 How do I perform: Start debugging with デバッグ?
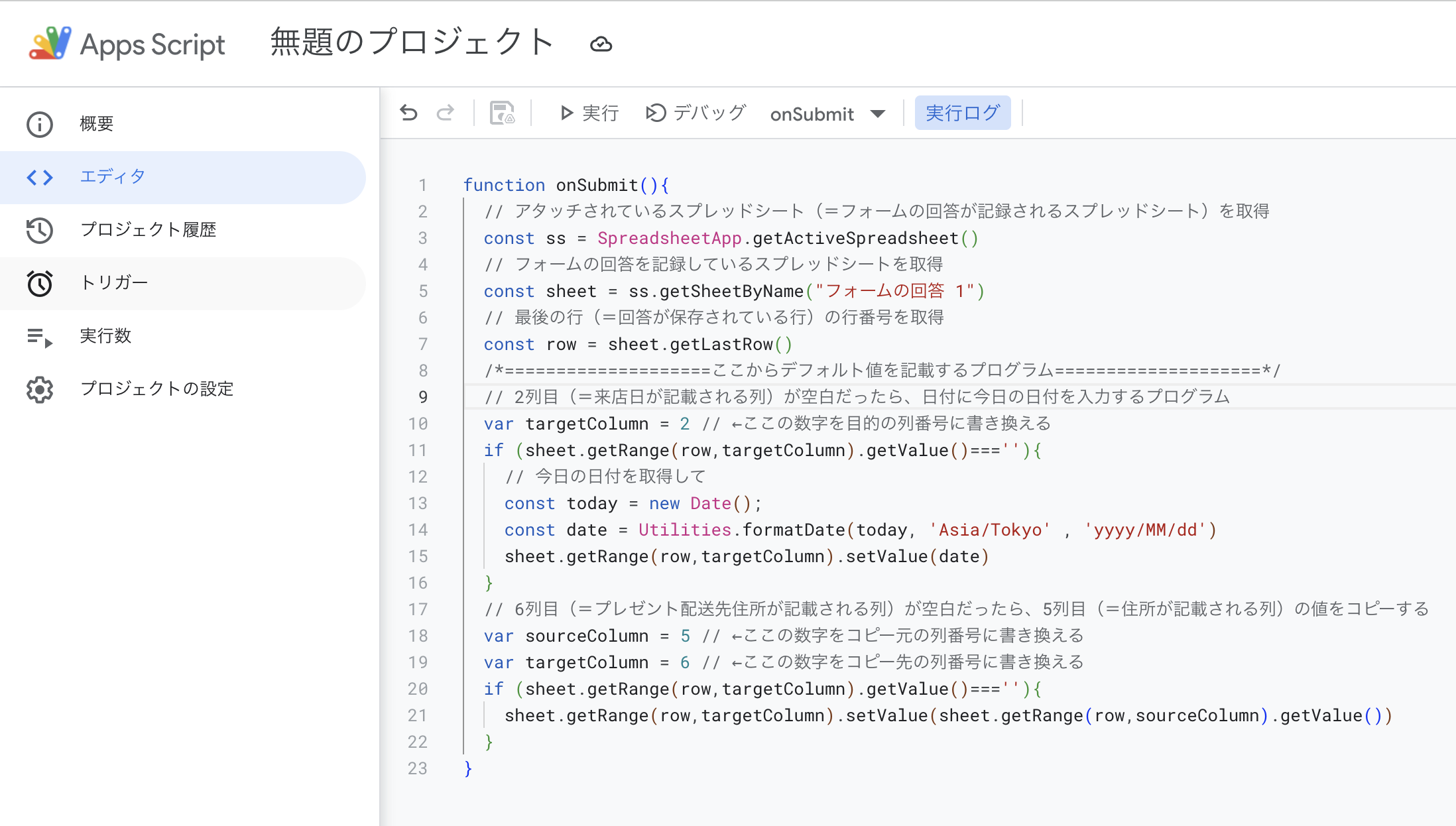(694, 113)
